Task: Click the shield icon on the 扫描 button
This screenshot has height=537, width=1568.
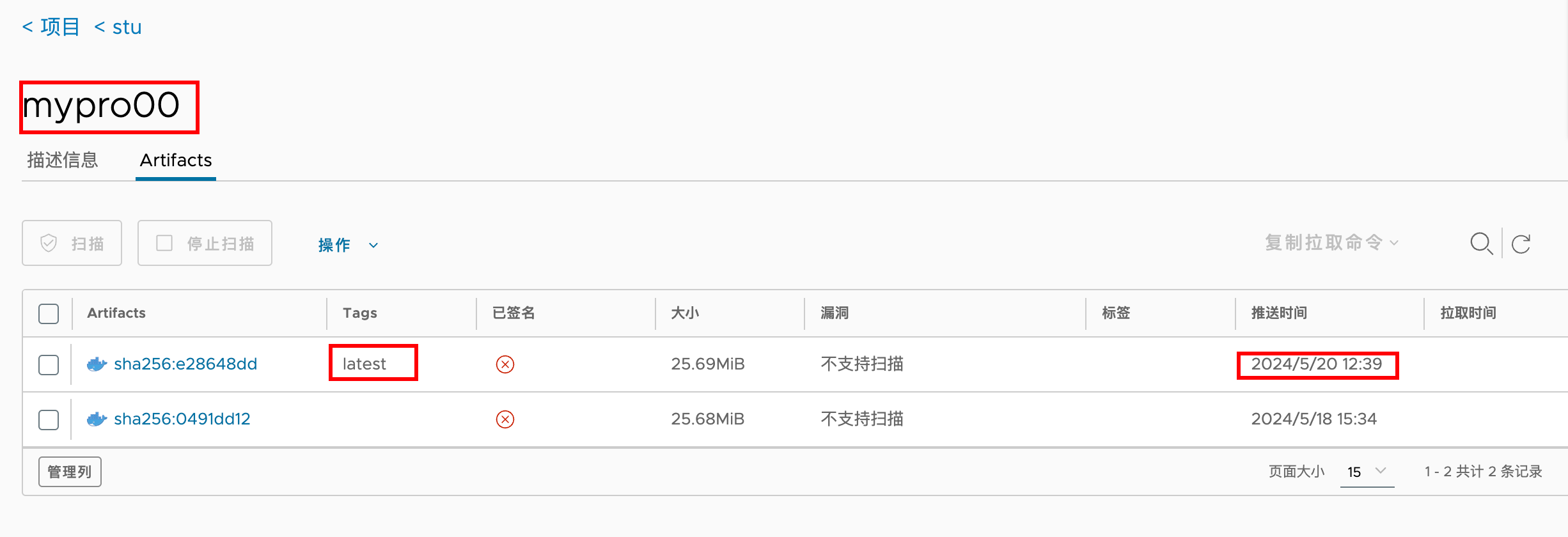Action: (x=49, y=243)
